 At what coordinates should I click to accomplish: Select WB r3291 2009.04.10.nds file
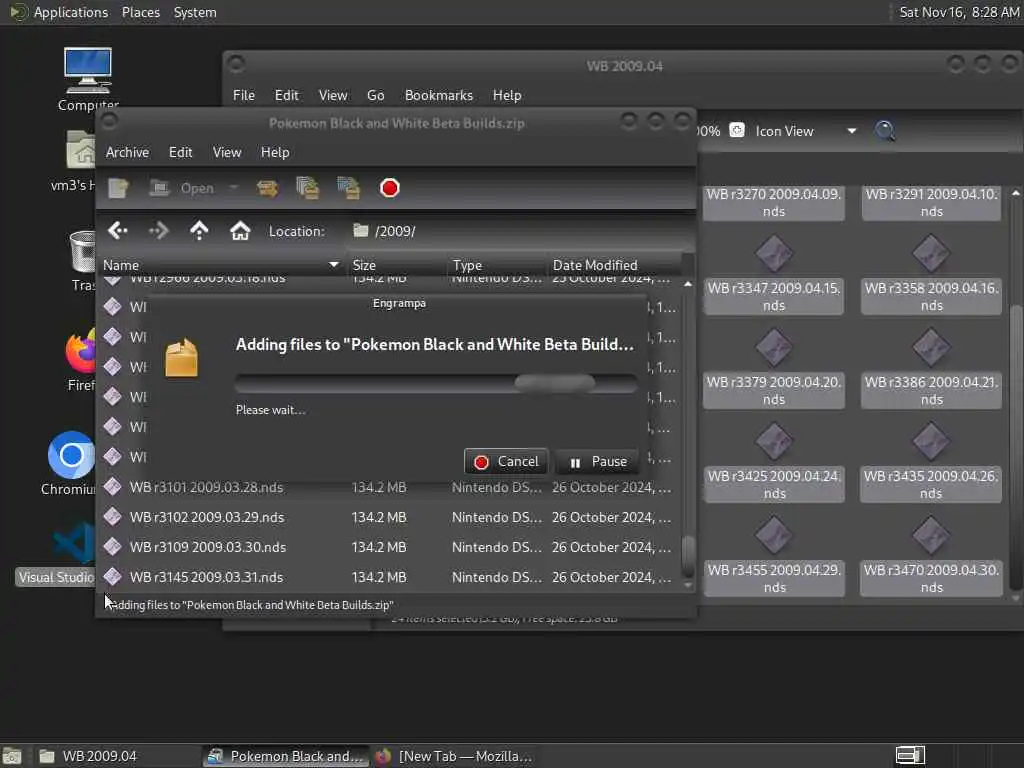pyautogui.click(x=931, y=202)
